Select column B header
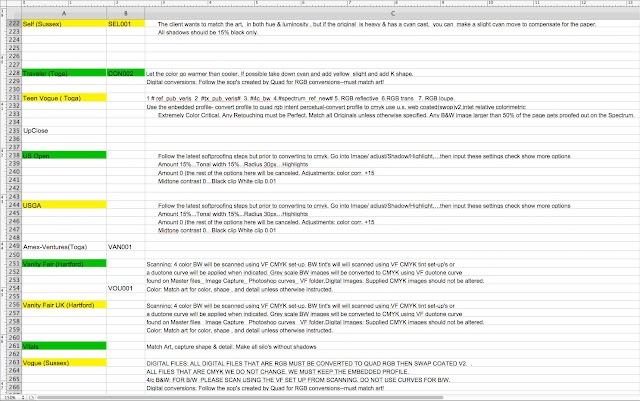The image size is (640, 401). click(126, 13)
